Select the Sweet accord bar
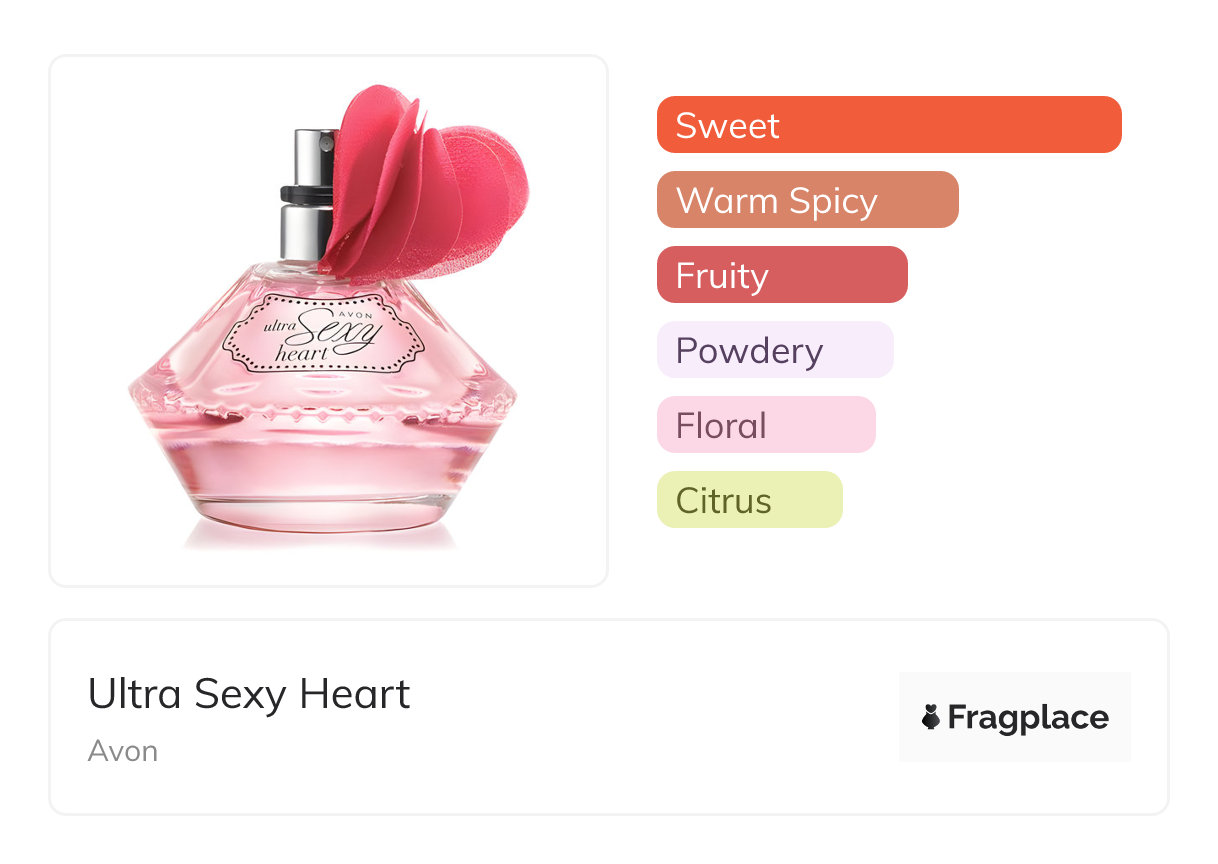Screen dimensions: 1218x864 click(888, 125)
